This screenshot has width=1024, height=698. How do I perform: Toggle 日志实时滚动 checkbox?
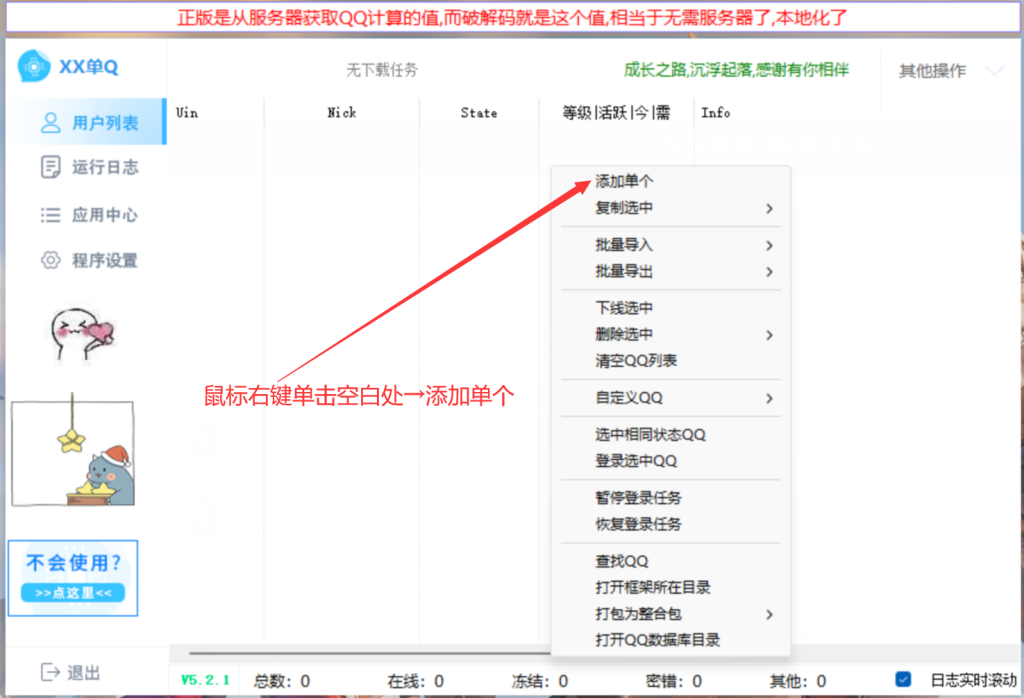(903, 680)
